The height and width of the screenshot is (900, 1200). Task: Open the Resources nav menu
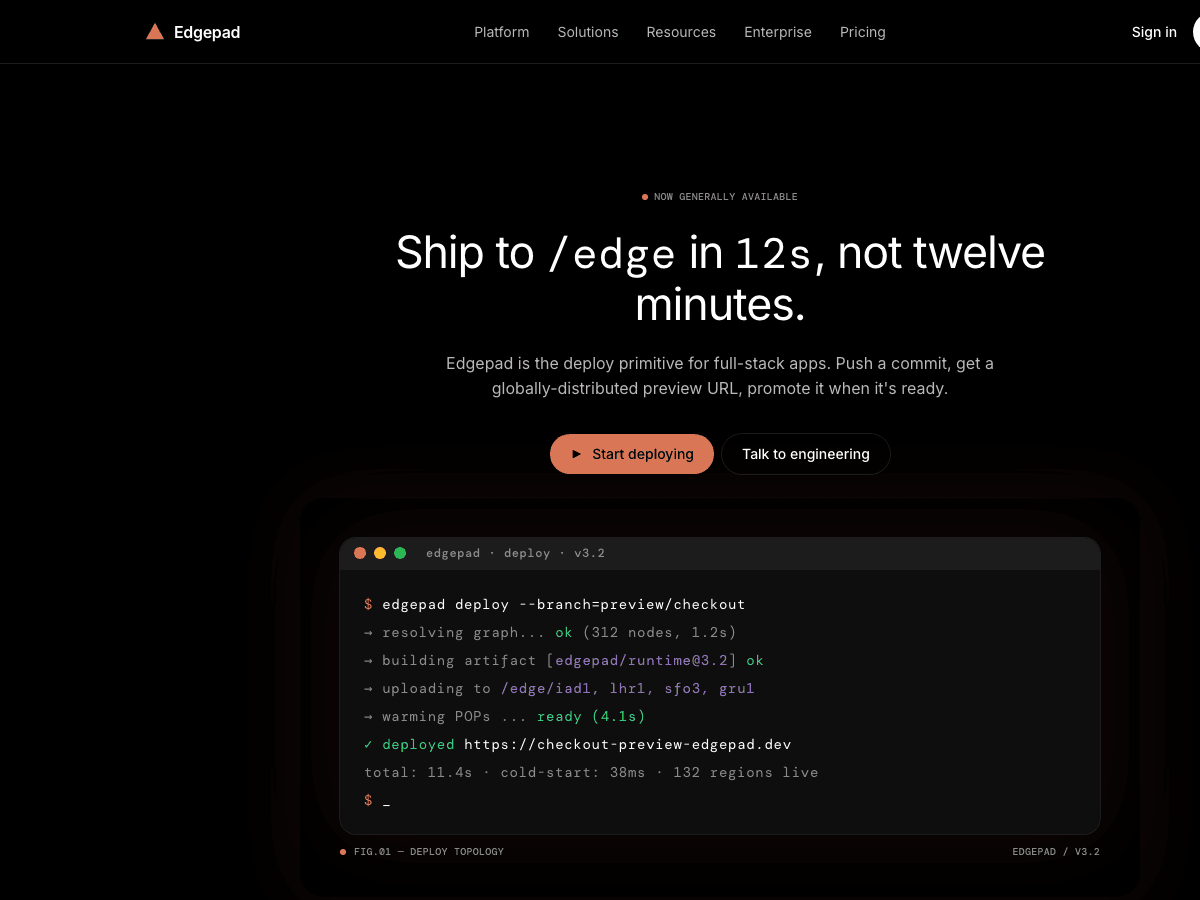point(681,32)
